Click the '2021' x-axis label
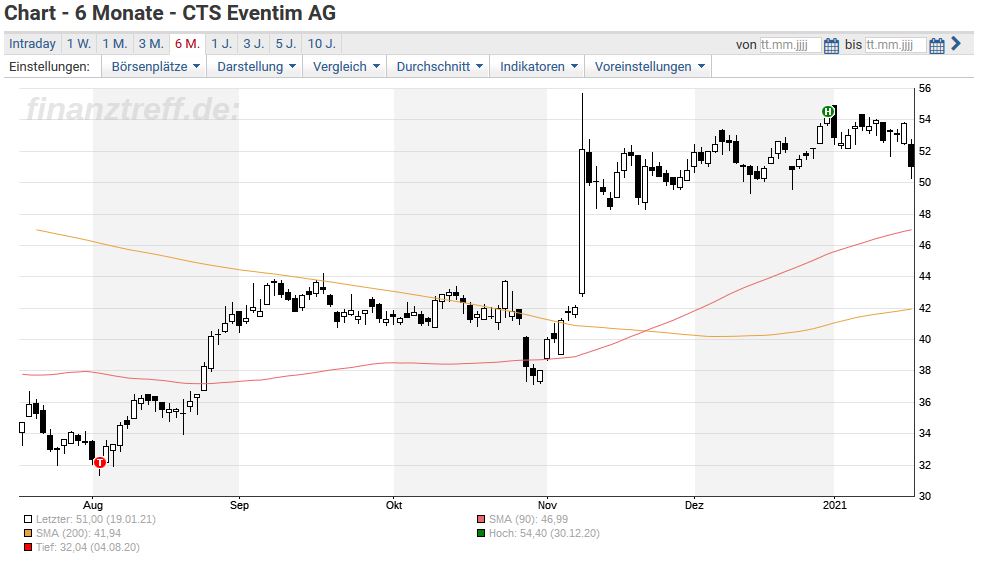 pyautogui.click(x=834, y=505)
